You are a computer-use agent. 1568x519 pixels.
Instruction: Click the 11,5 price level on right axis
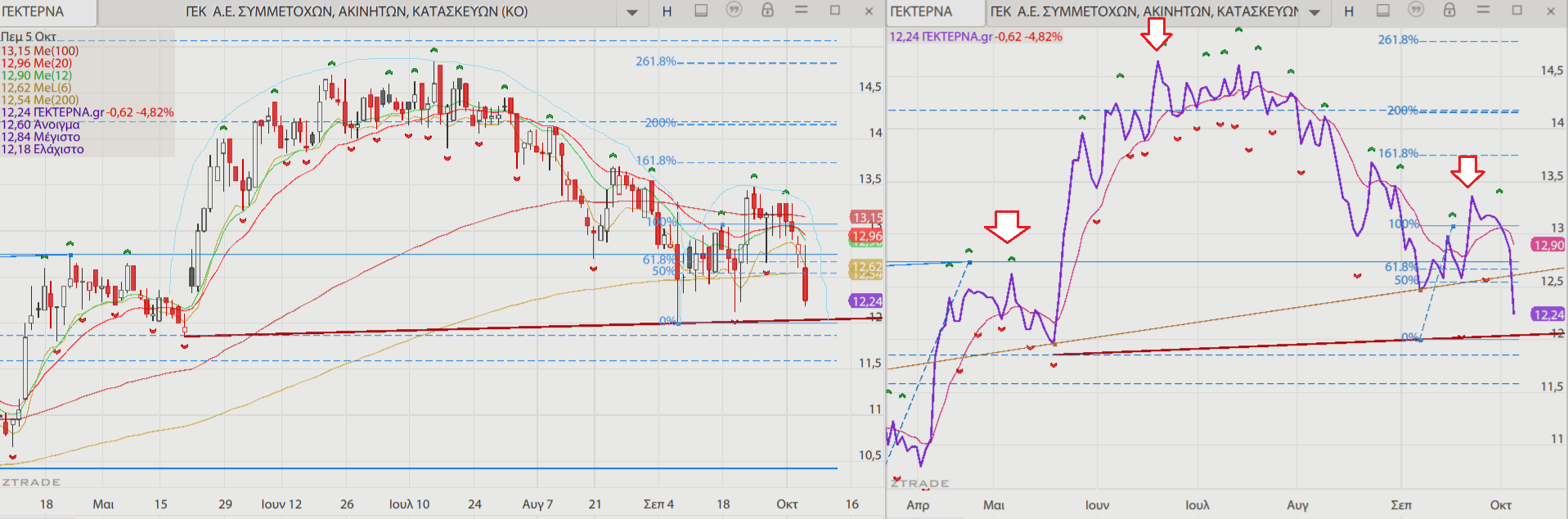[1552, 386]
